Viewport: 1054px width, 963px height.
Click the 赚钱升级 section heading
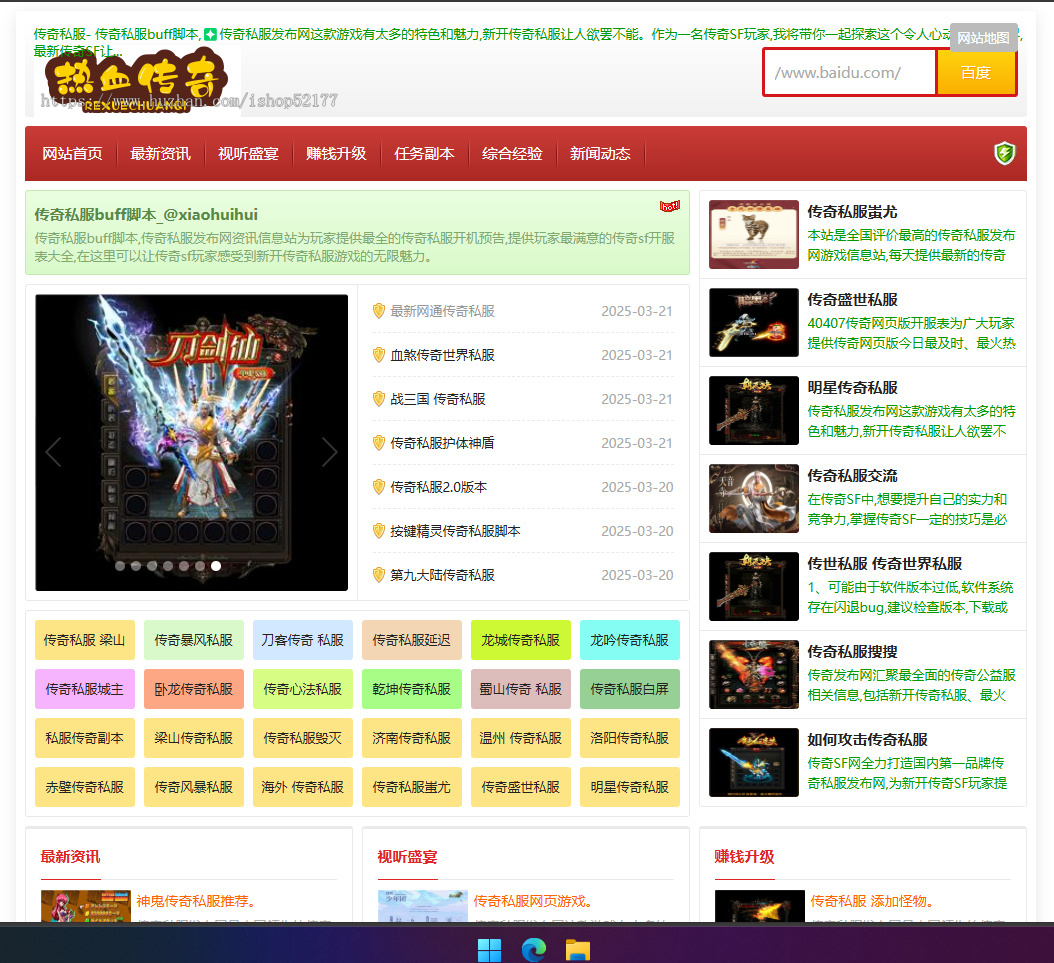click(744, 857)
